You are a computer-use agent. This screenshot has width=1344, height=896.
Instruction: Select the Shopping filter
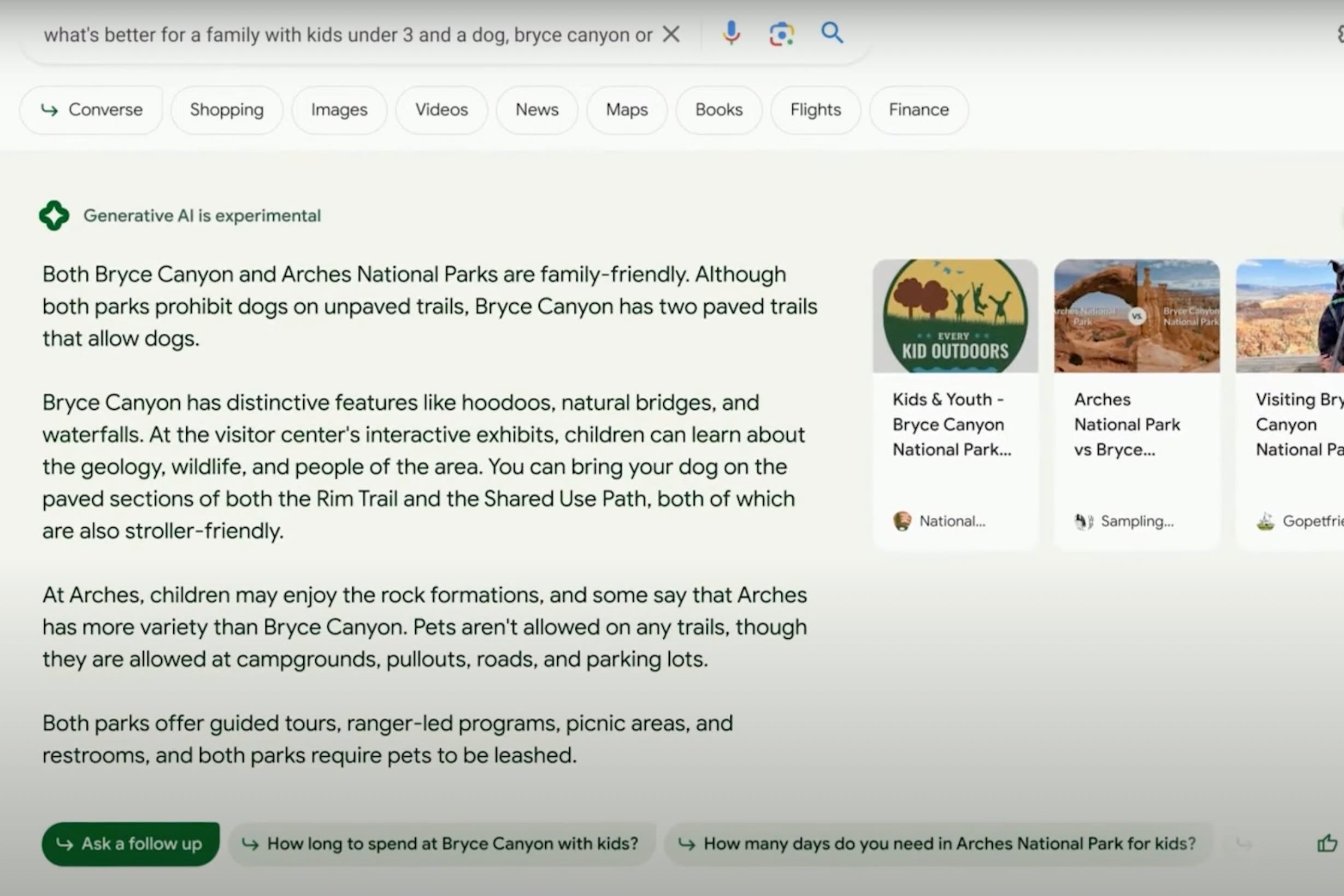225,109
